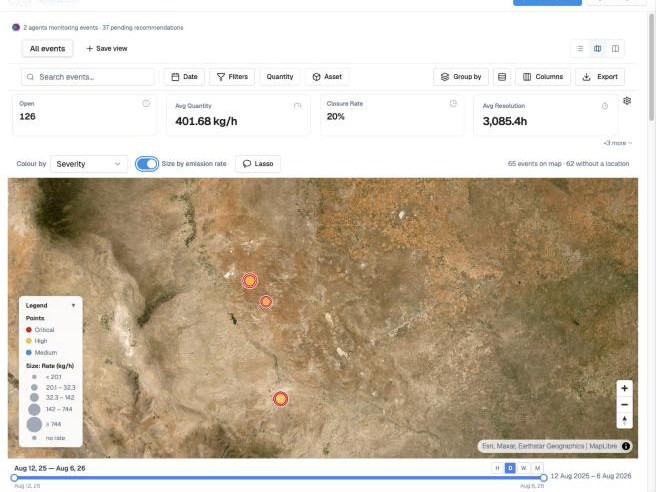
Task: Switch to list view icon
Action: point(580,49)
